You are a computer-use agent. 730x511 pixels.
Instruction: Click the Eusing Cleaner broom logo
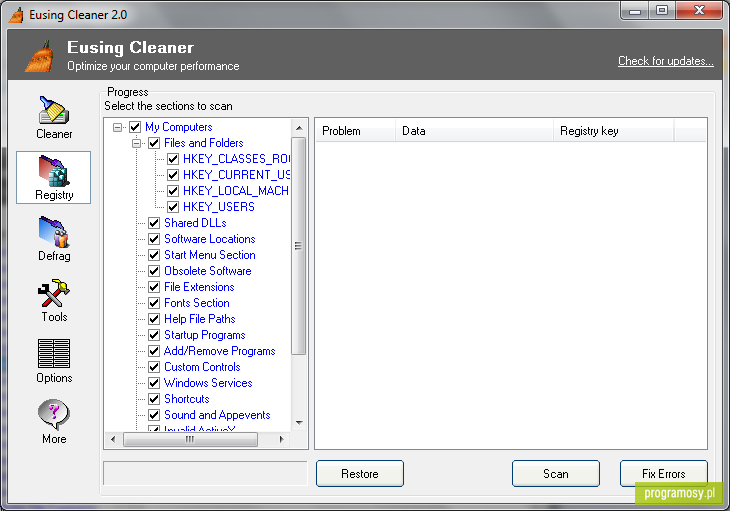(40, 57)
